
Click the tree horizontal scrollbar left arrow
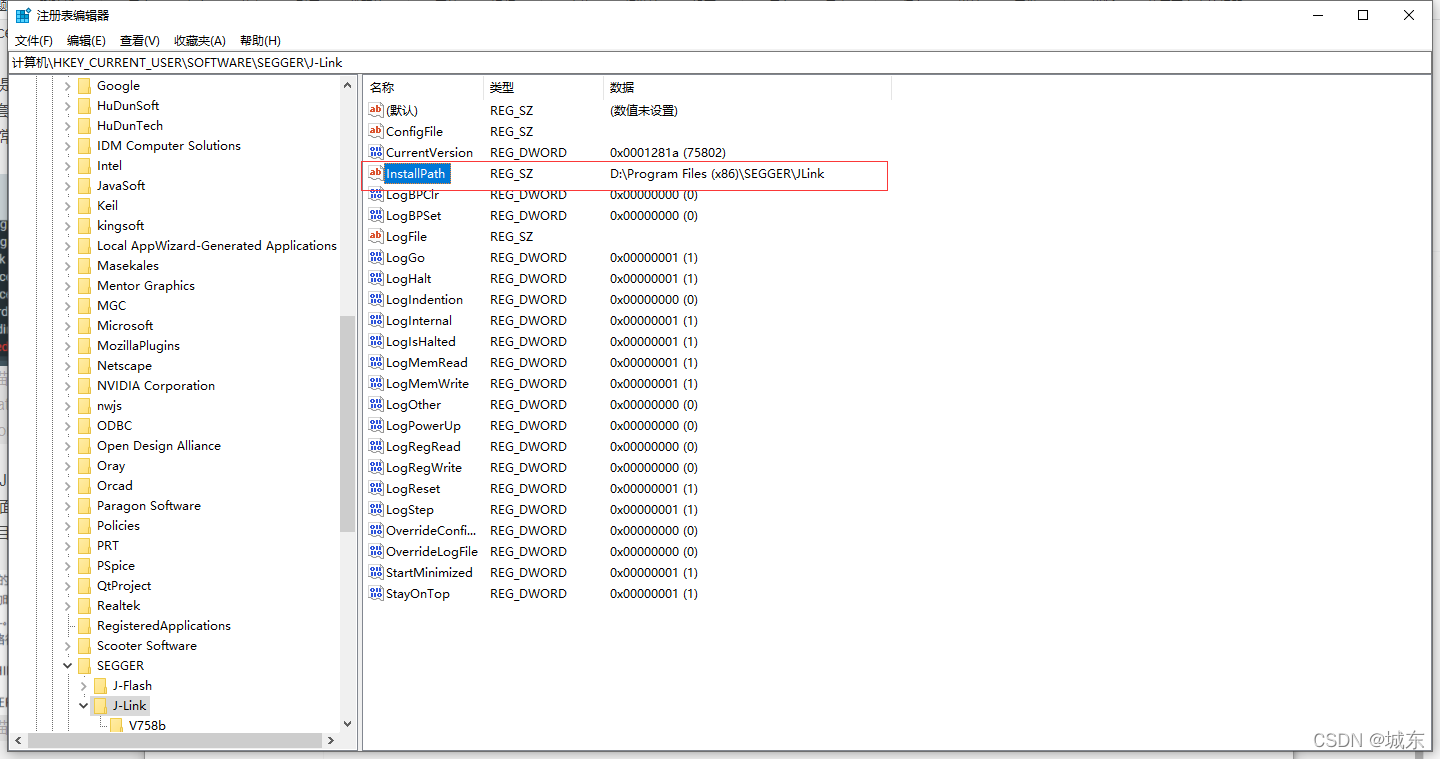(17, 740)
